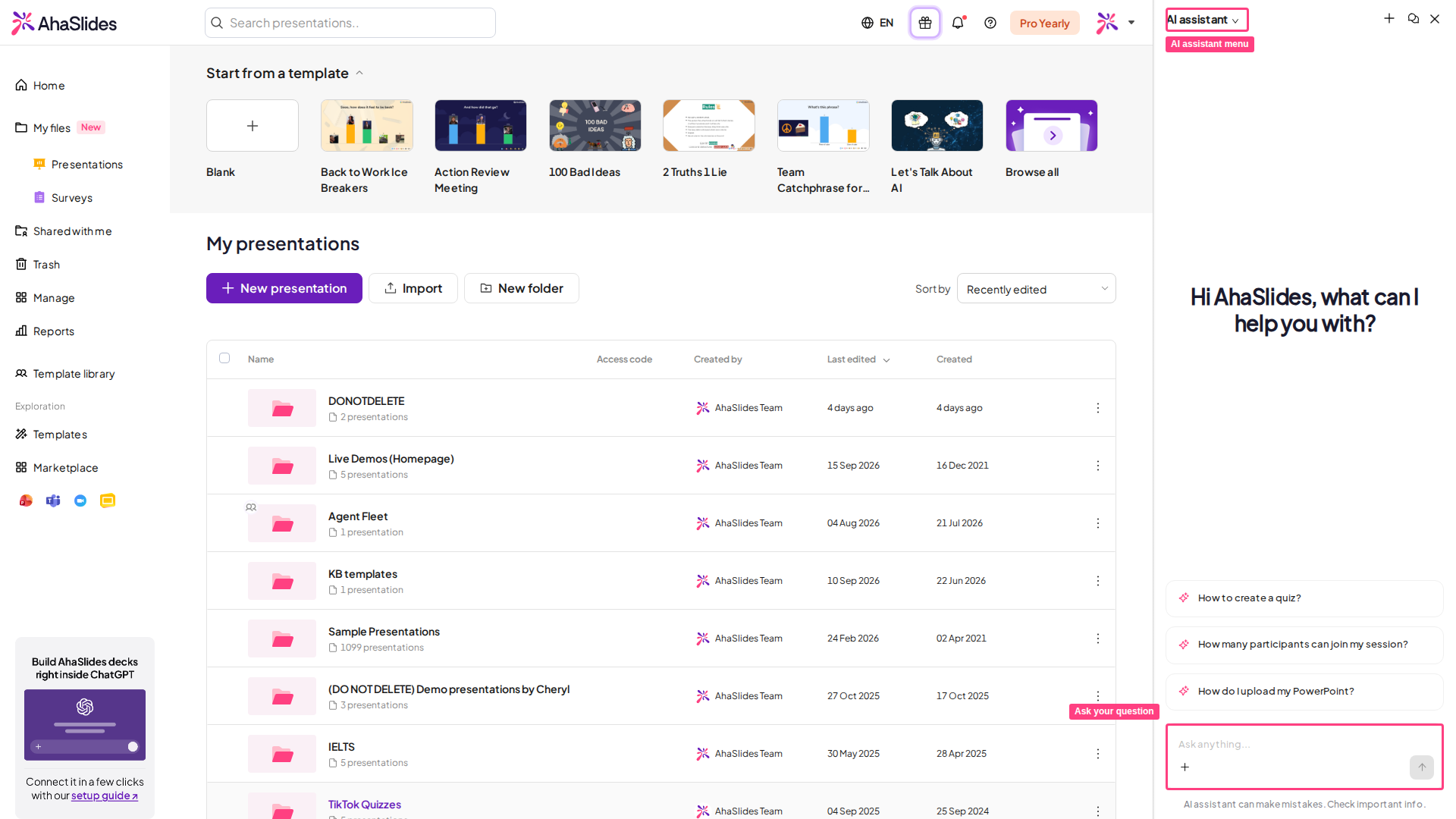This screenshot has height=819, width=1456.
Task: Click the PowerPoint integration icon
Action: point(26,500)
